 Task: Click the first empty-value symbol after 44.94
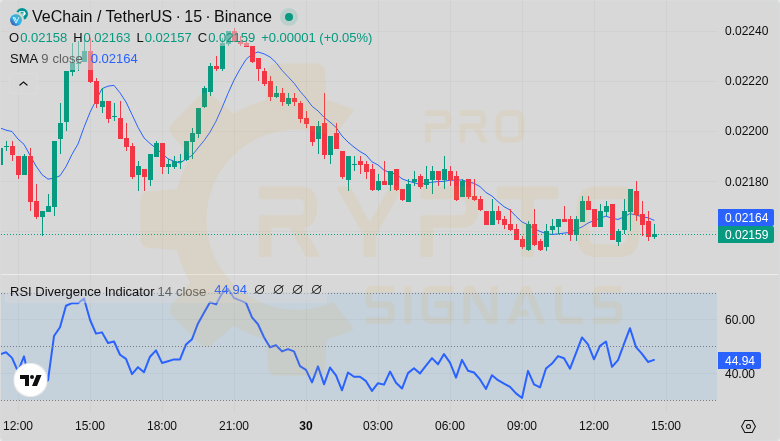click(x=259, y=289)
